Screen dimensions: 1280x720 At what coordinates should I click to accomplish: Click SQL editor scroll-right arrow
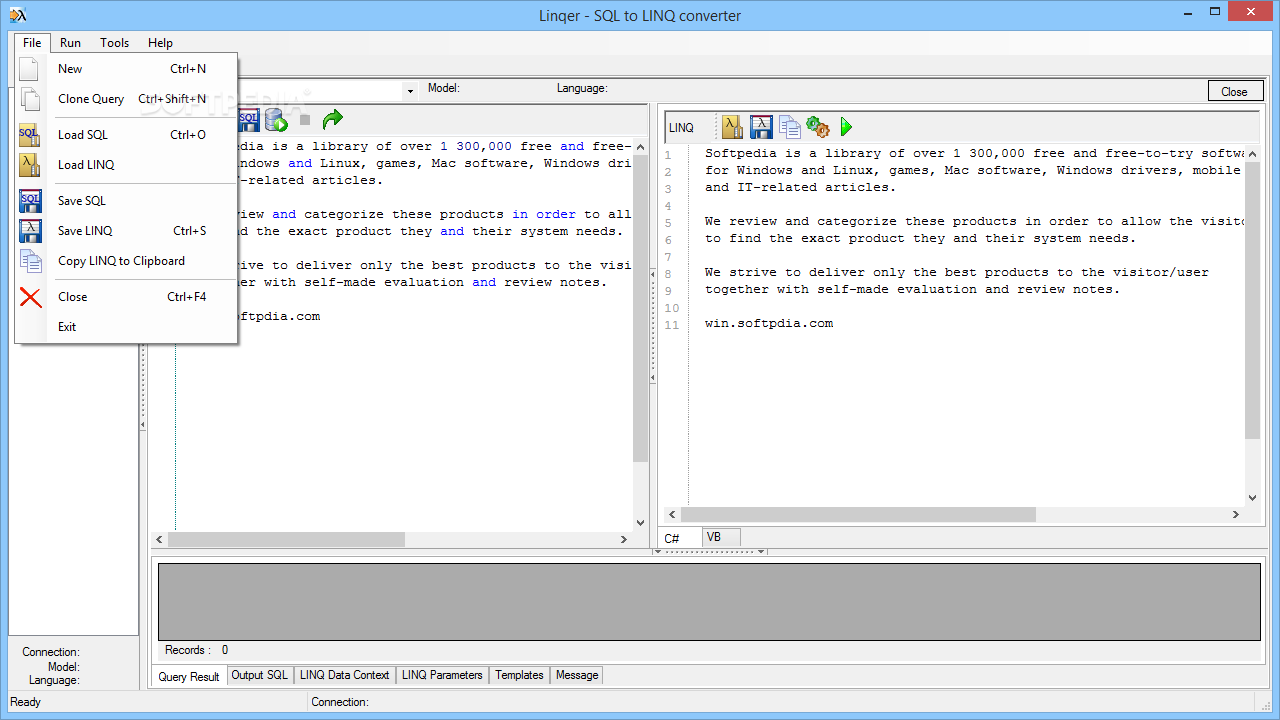click(625, 539)
